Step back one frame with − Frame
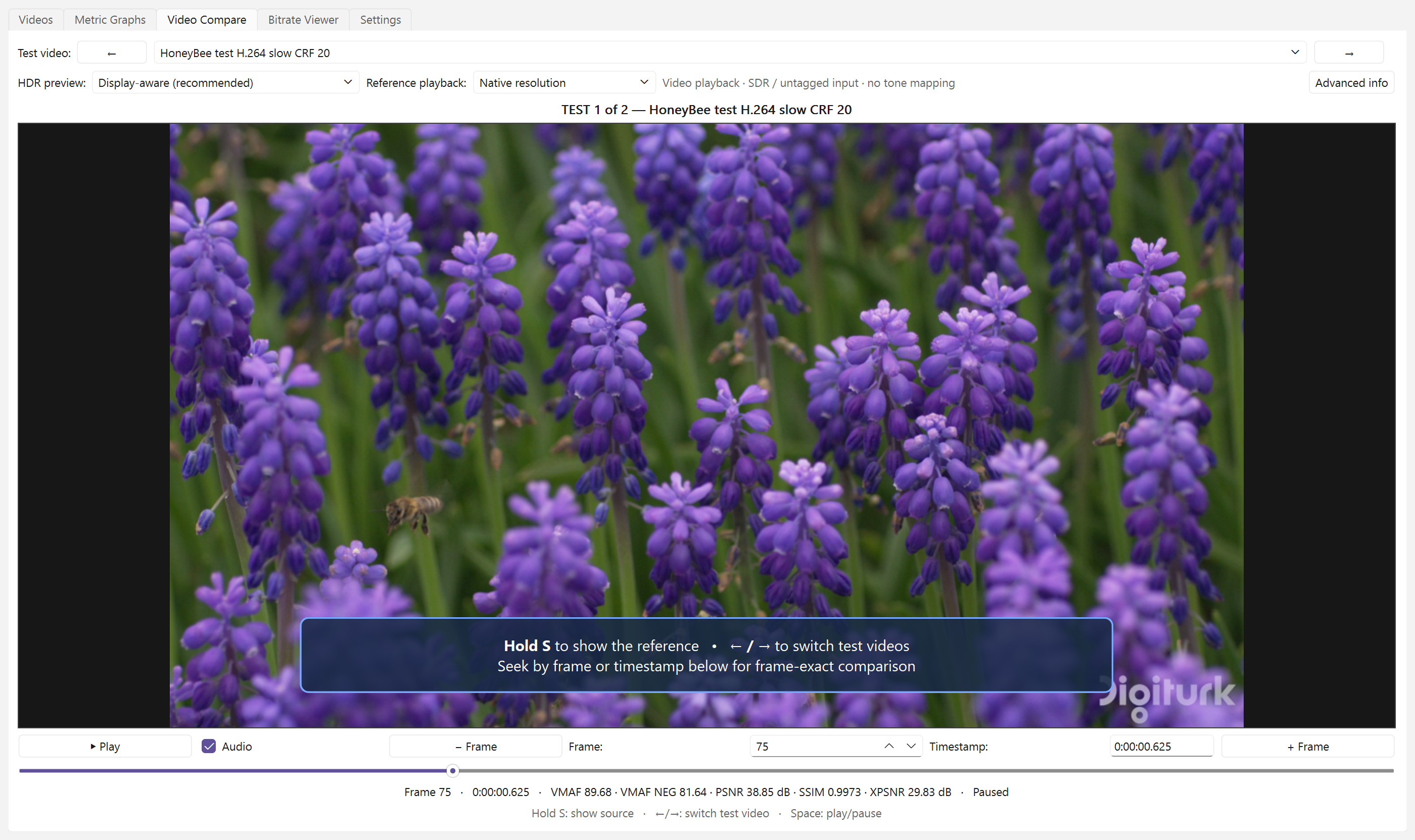This screenshot has height=840, width=1415. coord(476,746)
